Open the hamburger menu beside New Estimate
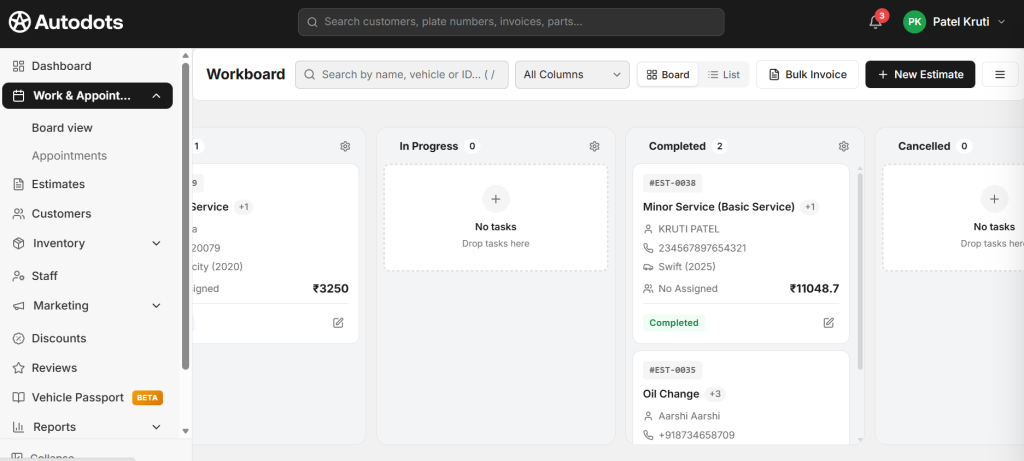Image resolution: width=1024 pixels, height=461 pixels. [999, 75]
